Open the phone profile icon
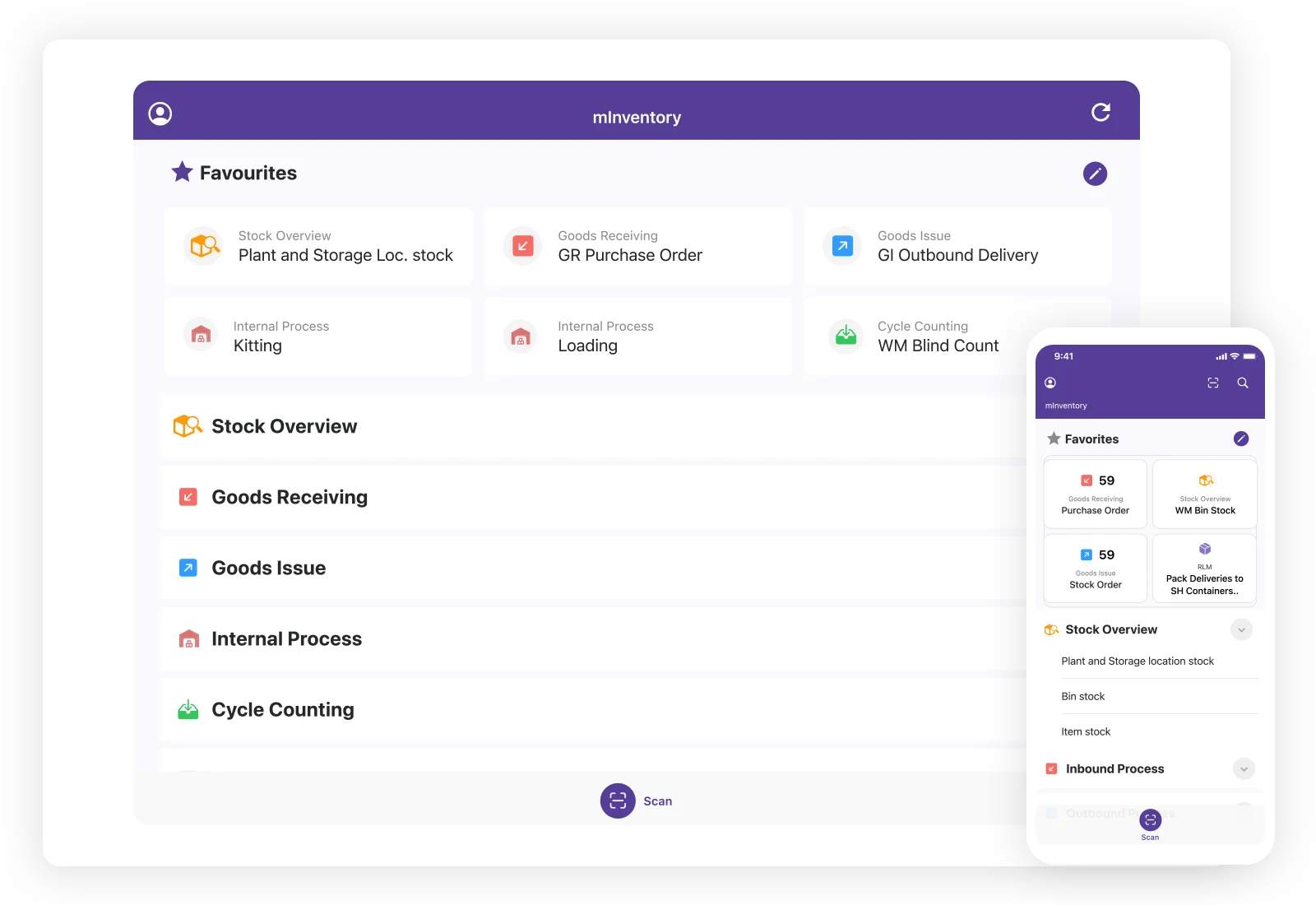Screen dimensions: 1316x905 (1050, 383)
